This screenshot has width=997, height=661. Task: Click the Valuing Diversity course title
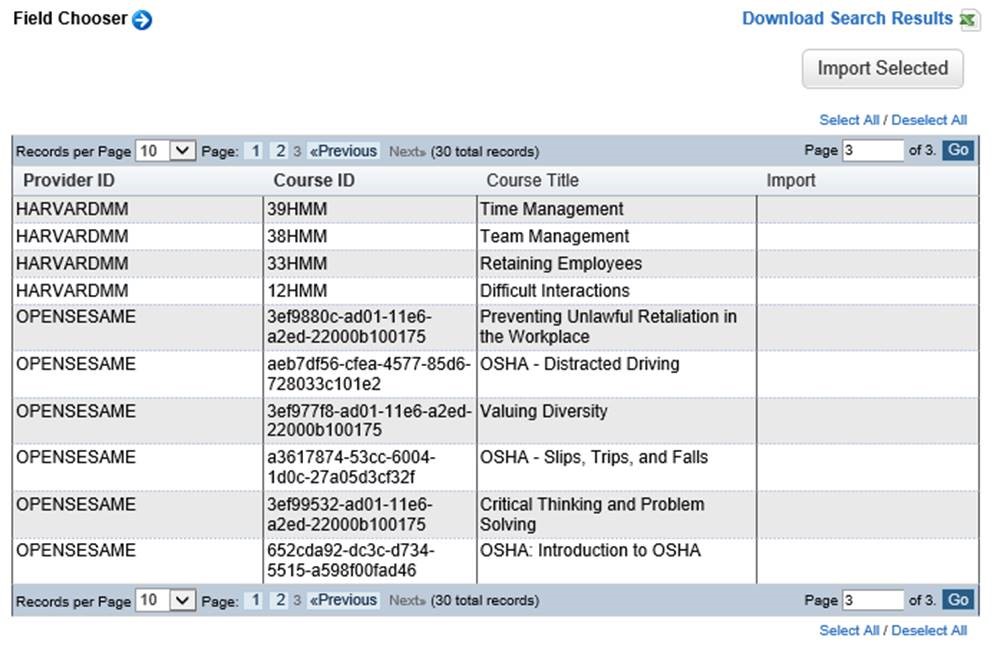click(x=544, y=411)
